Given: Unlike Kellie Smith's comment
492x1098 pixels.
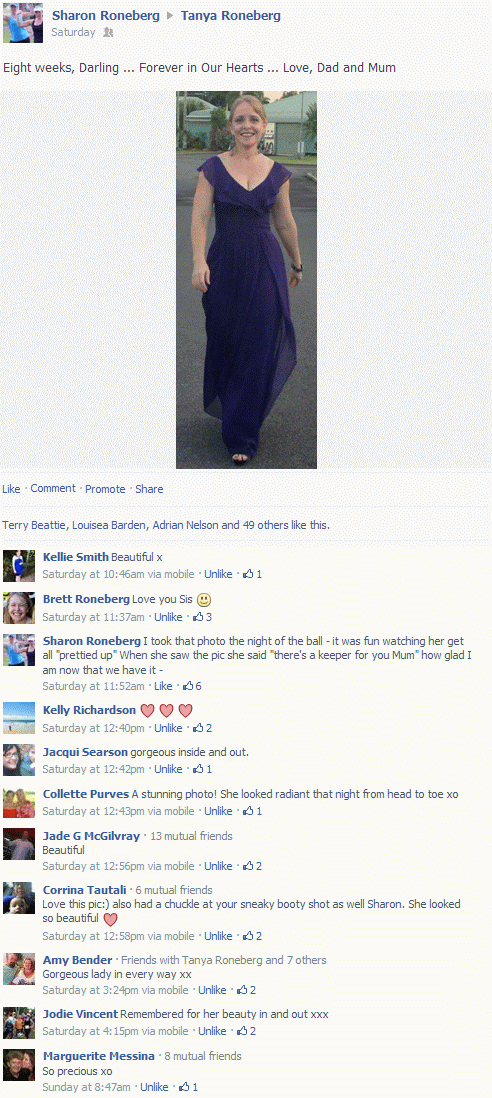Looking at the screenshot, I should pyautogui.click(x=218, y=574).
